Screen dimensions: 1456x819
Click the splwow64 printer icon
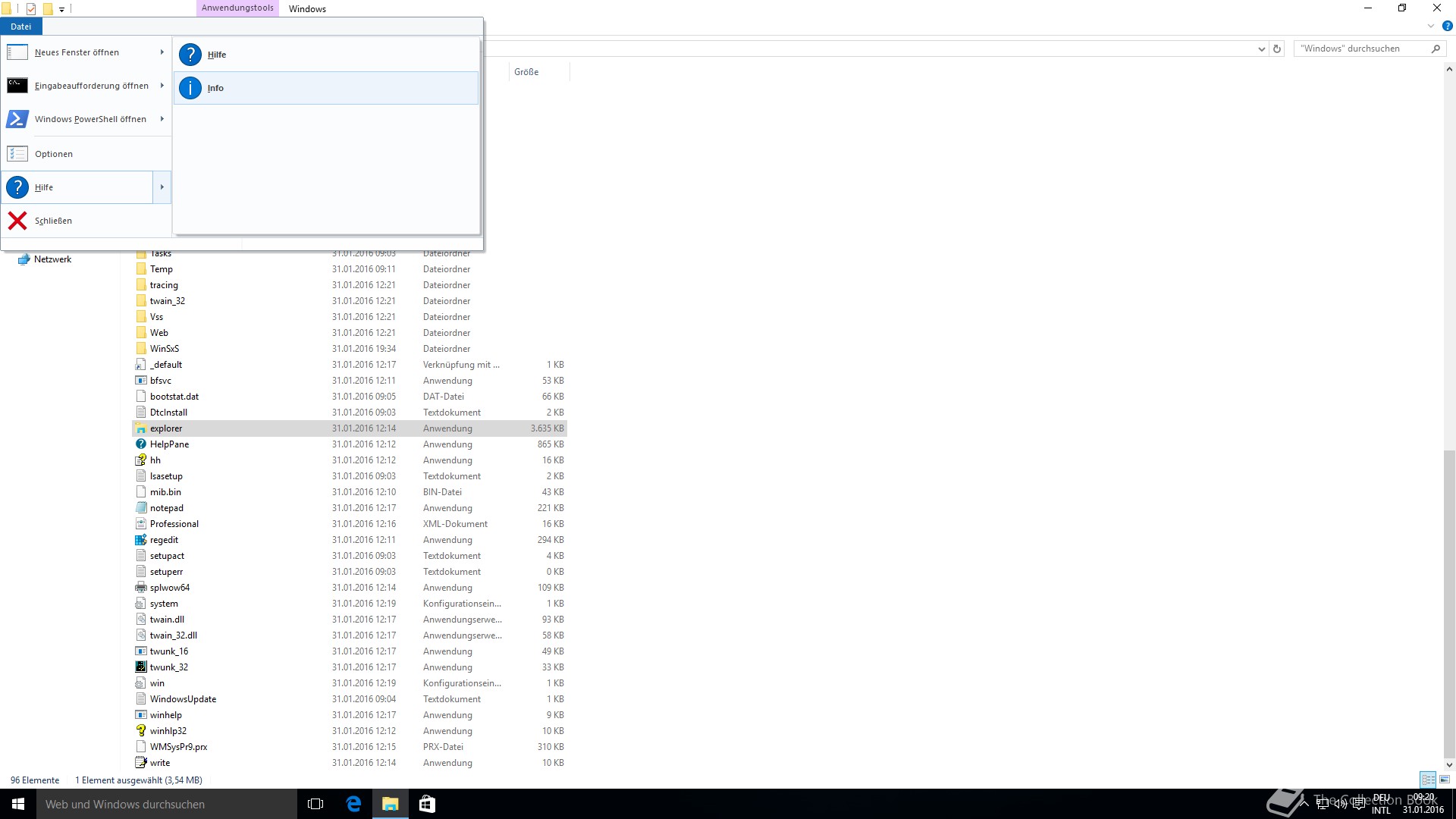point(141,588)
